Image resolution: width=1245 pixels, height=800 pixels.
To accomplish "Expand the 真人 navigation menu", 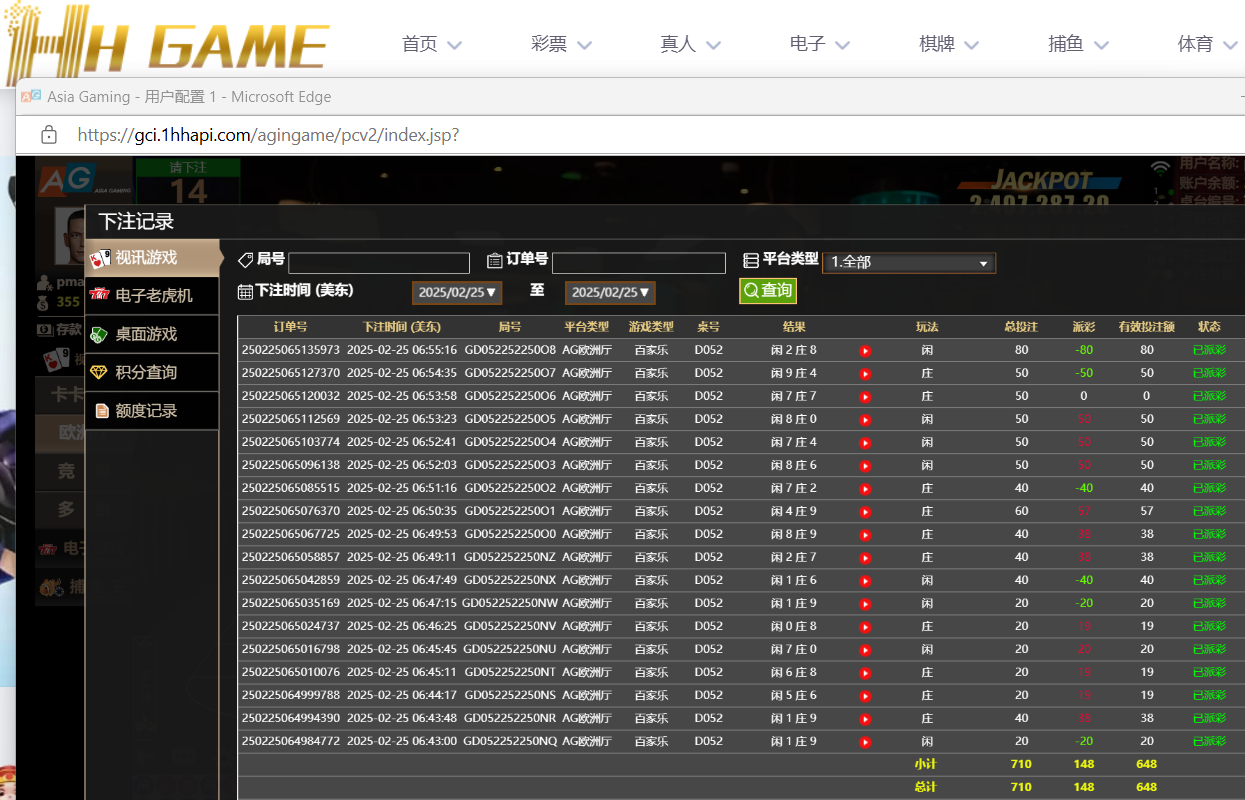I will pos(690,44).
